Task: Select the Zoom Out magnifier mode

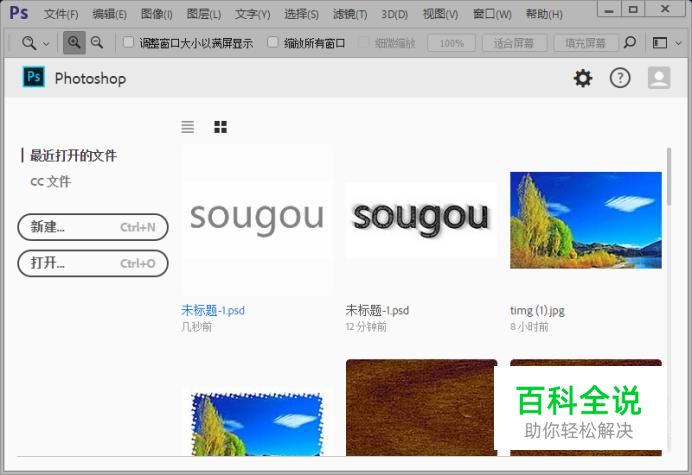Action: (97, 43)
